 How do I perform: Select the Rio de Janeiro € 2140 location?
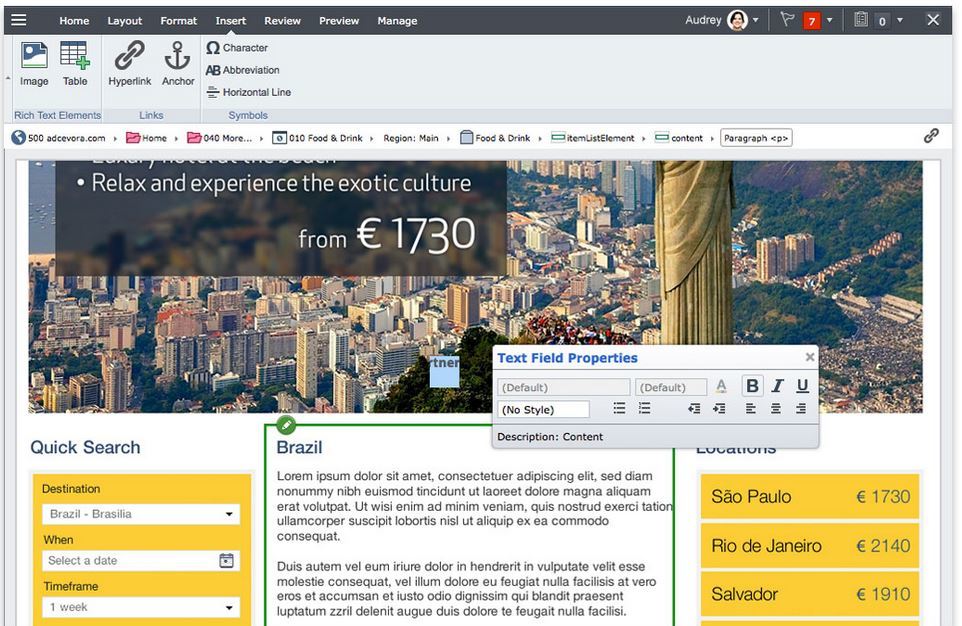coord(810,546)
